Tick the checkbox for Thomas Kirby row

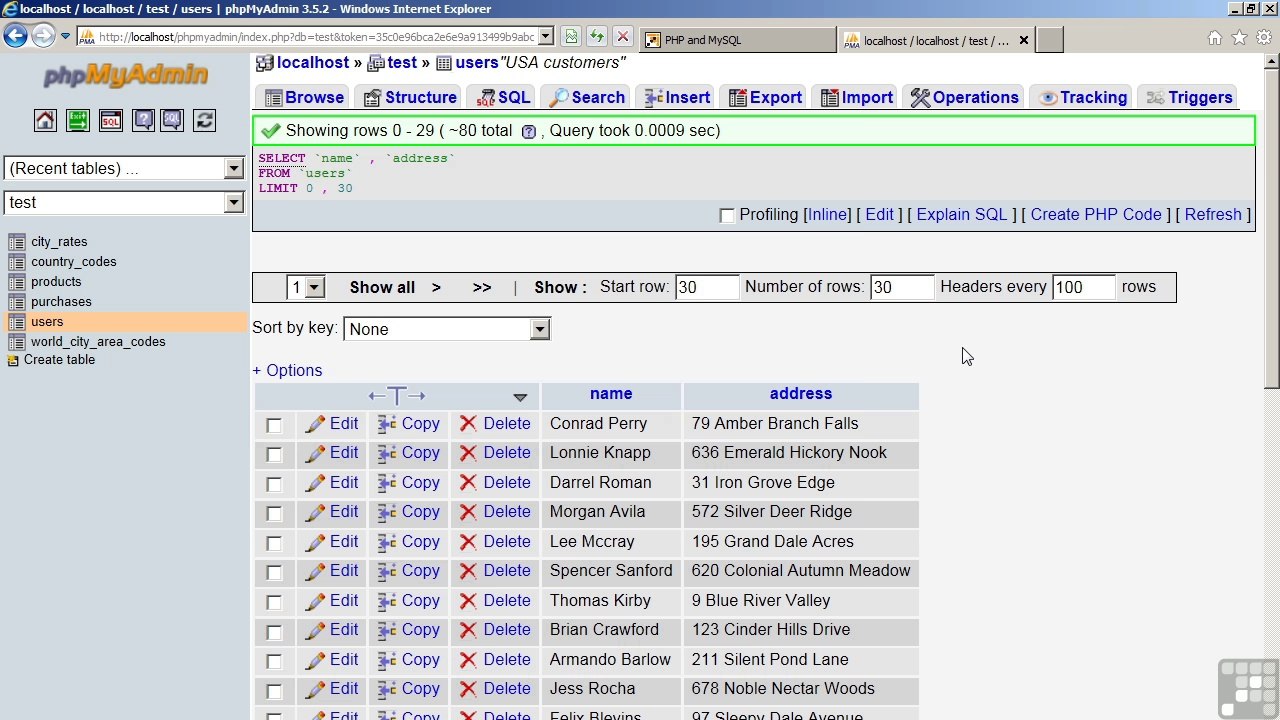(274, 602)
